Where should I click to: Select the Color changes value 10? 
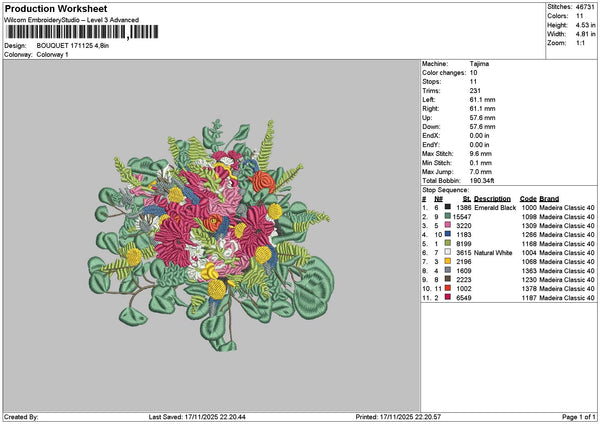point(473,73)
